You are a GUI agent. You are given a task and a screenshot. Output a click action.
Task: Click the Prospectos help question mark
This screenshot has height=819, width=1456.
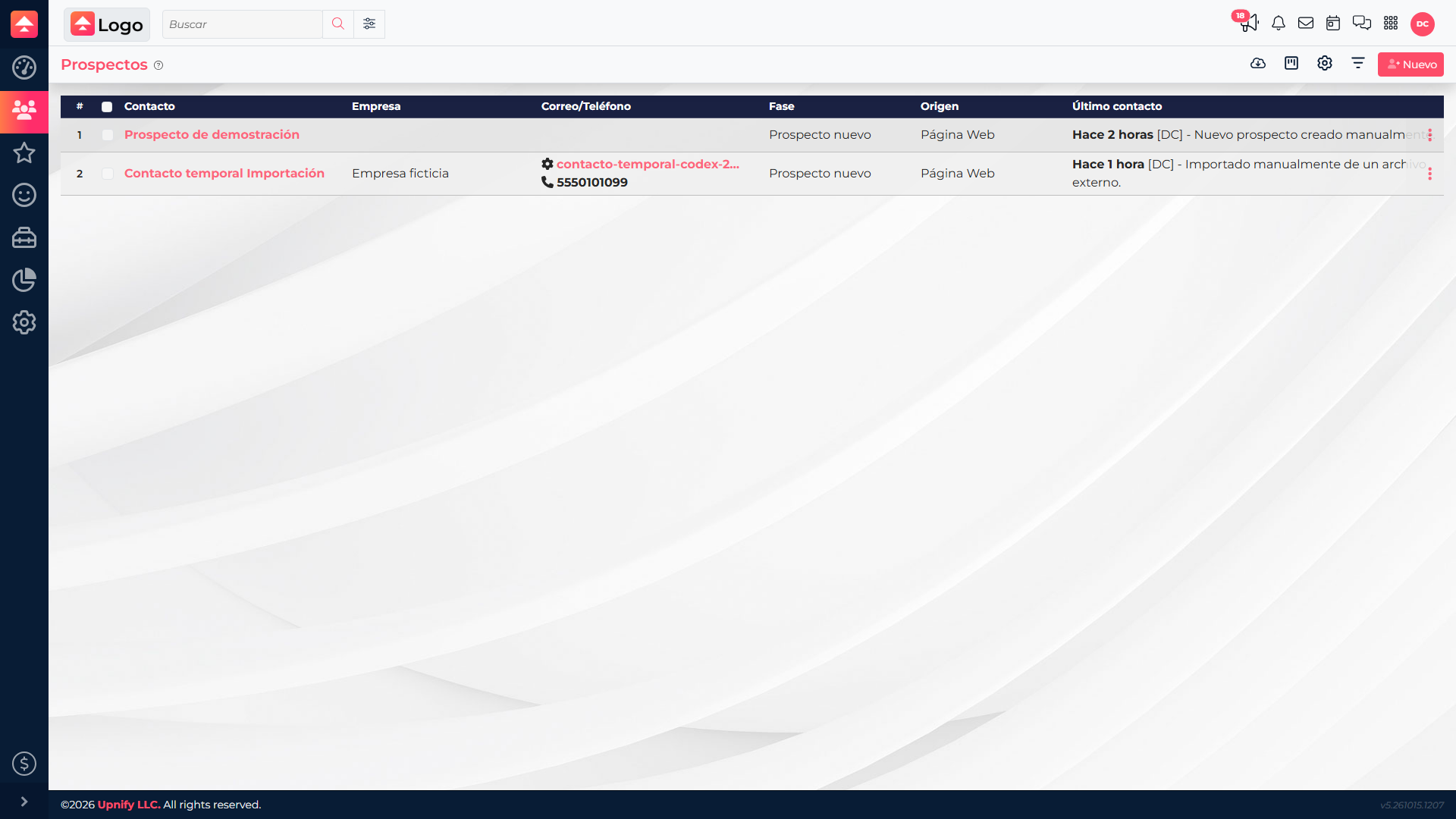tap(158, 65)
